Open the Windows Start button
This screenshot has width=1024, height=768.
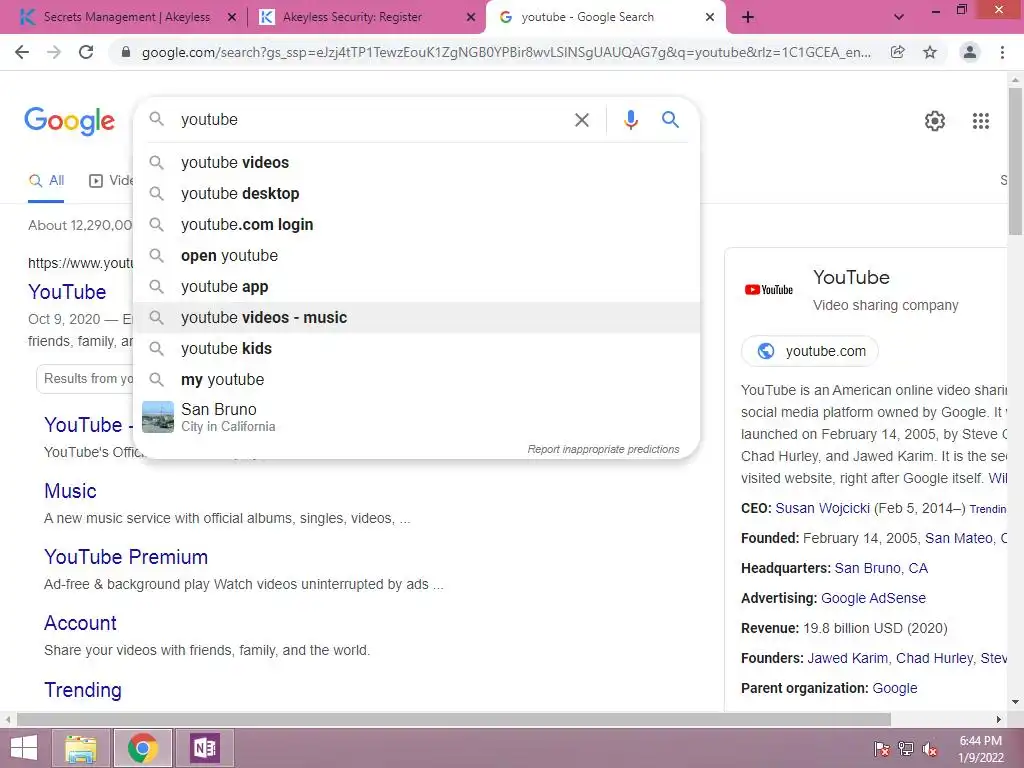click(x=24, y=748)
